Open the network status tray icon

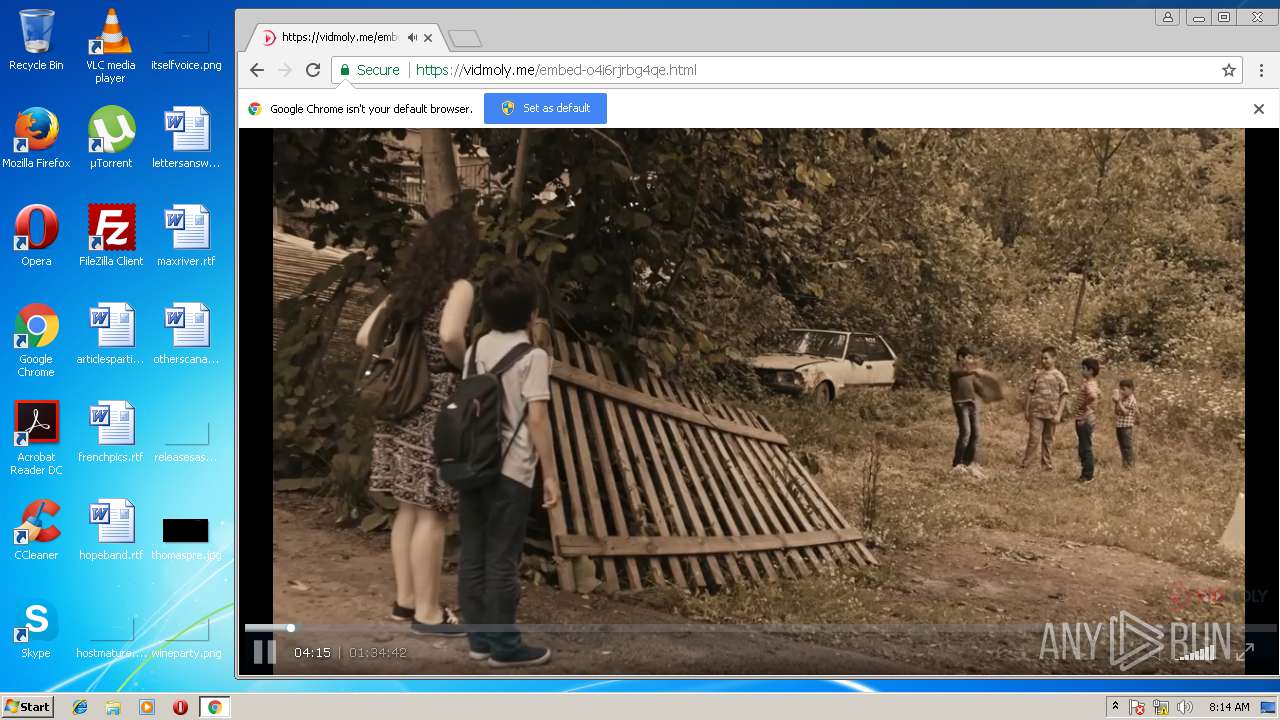1161,707
